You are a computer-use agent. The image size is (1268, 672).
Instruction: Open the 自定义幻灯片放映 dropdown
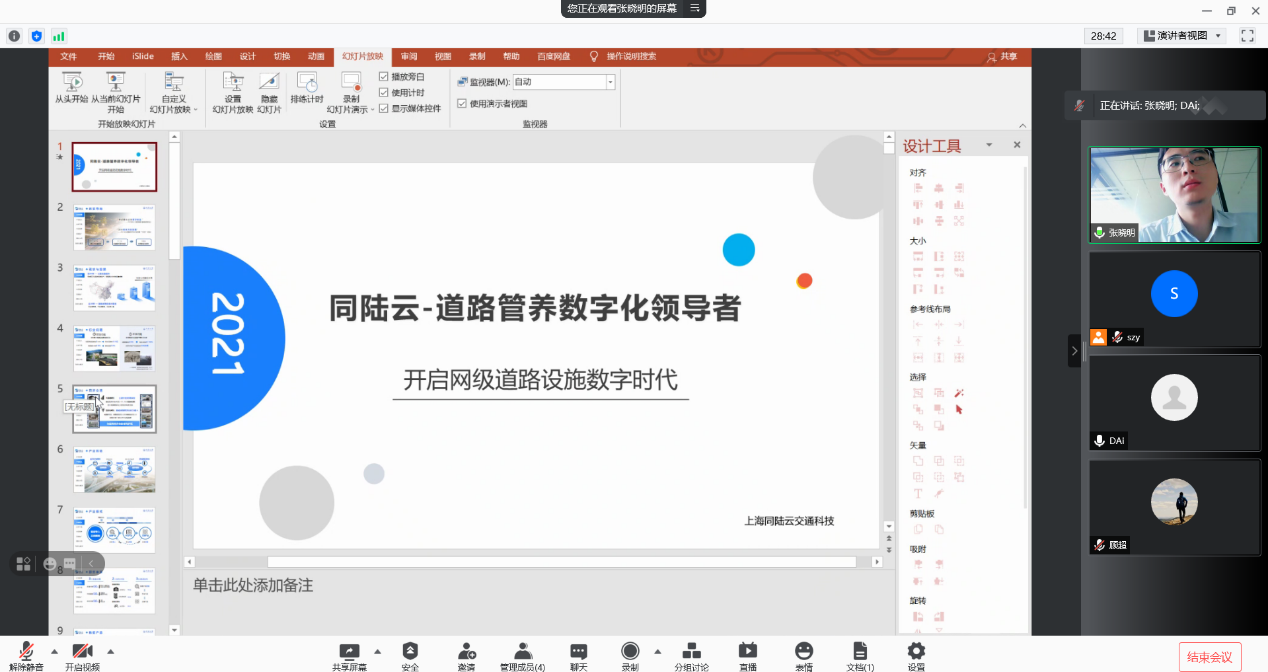point(174,93)
